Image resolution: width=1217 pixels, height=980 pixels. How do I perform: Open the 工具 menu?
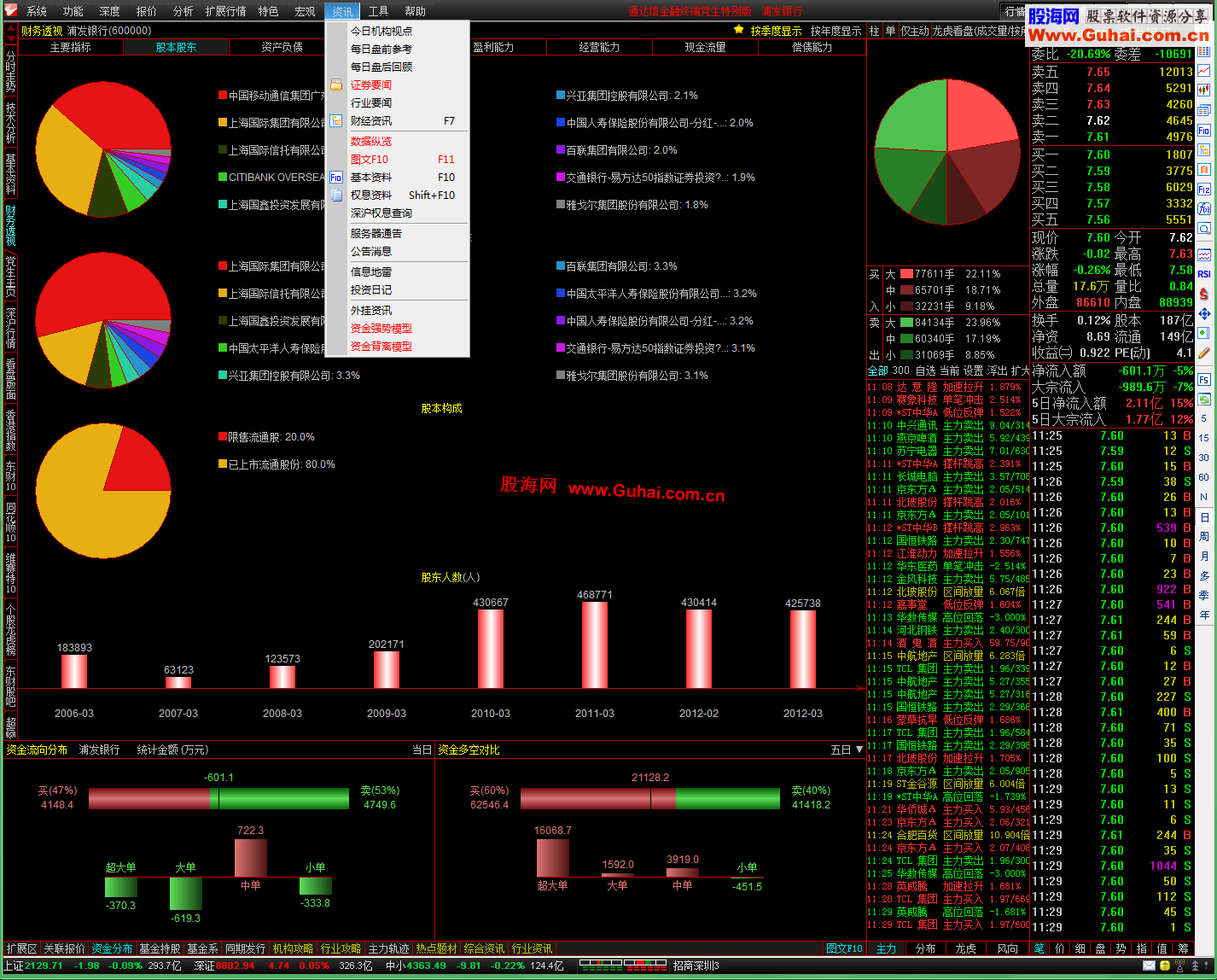click(378, 11)
